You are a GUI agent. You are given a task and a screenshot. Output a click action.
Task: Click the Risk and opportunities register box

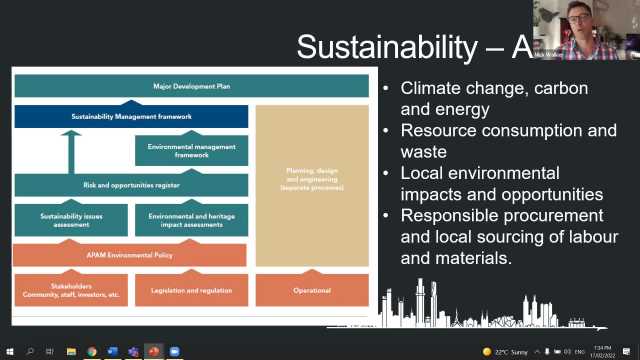[131, 185]
